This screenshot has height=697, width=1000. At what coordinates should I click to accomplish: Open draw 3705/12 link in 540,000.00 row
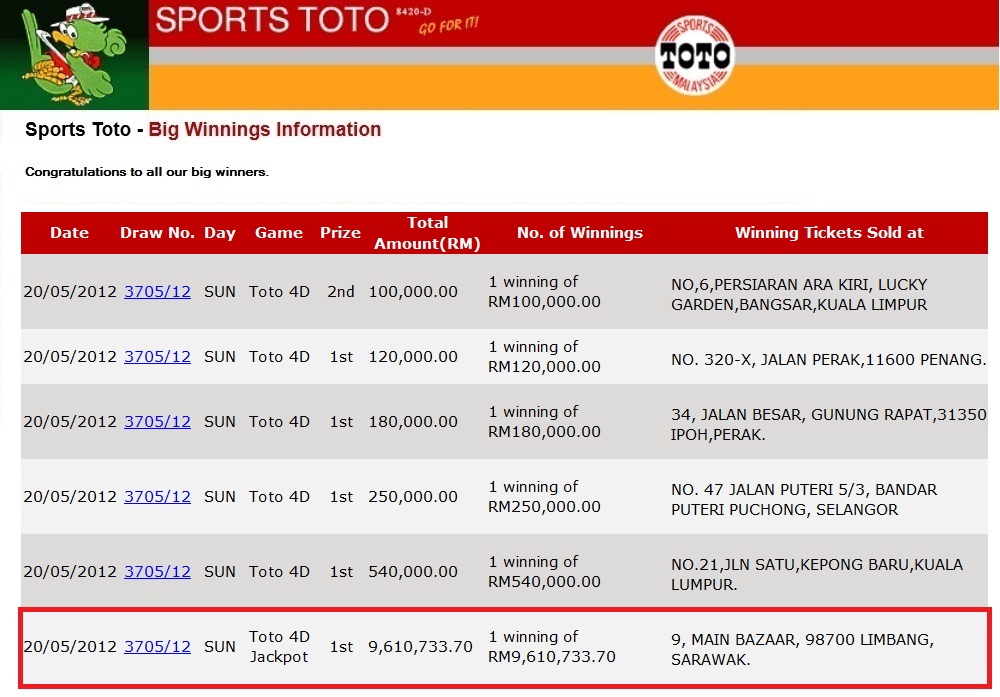coord(157,572)
